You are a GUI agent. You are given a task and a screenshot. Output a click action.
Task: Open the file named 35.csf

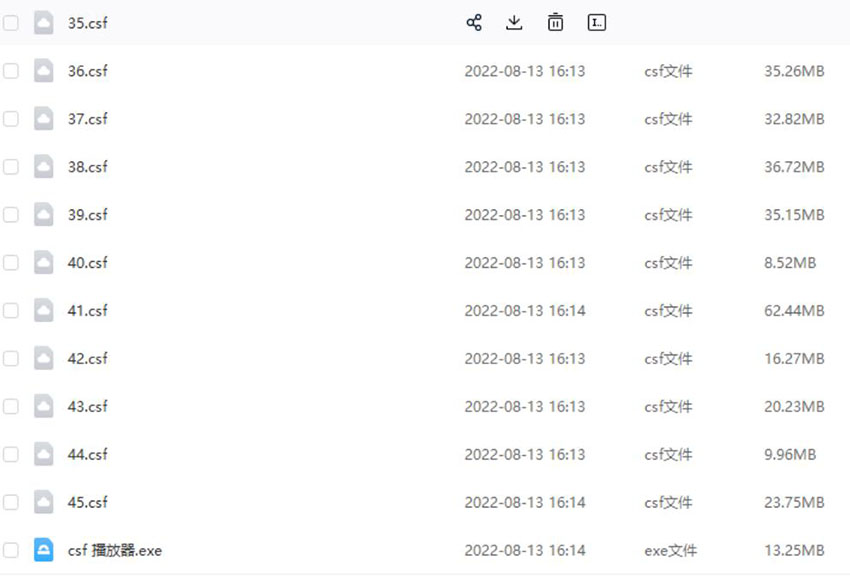pyautogui.click(x=87, y=23)
